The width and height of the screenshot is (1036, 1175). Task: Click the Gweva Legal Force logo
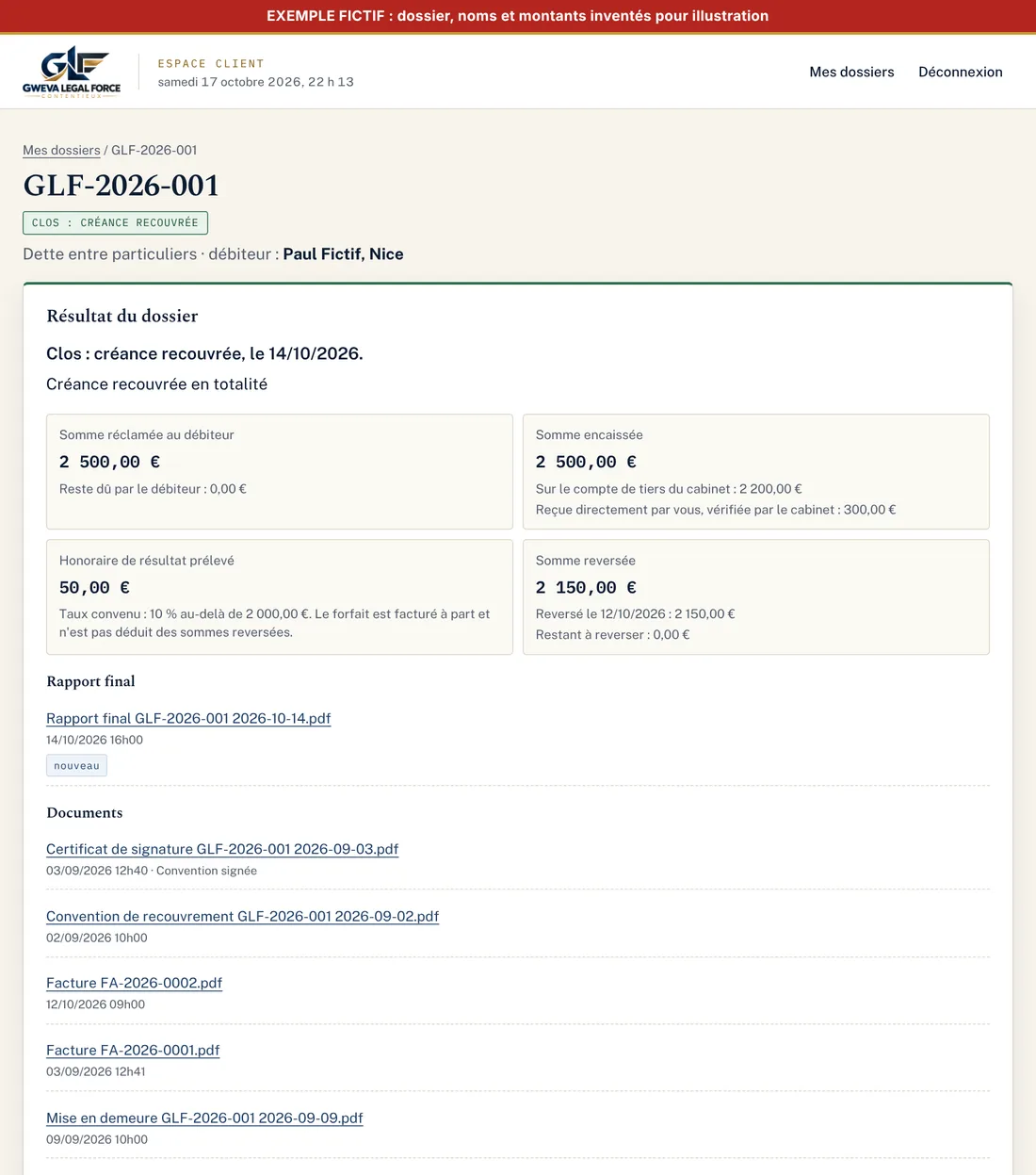(72, 72)
